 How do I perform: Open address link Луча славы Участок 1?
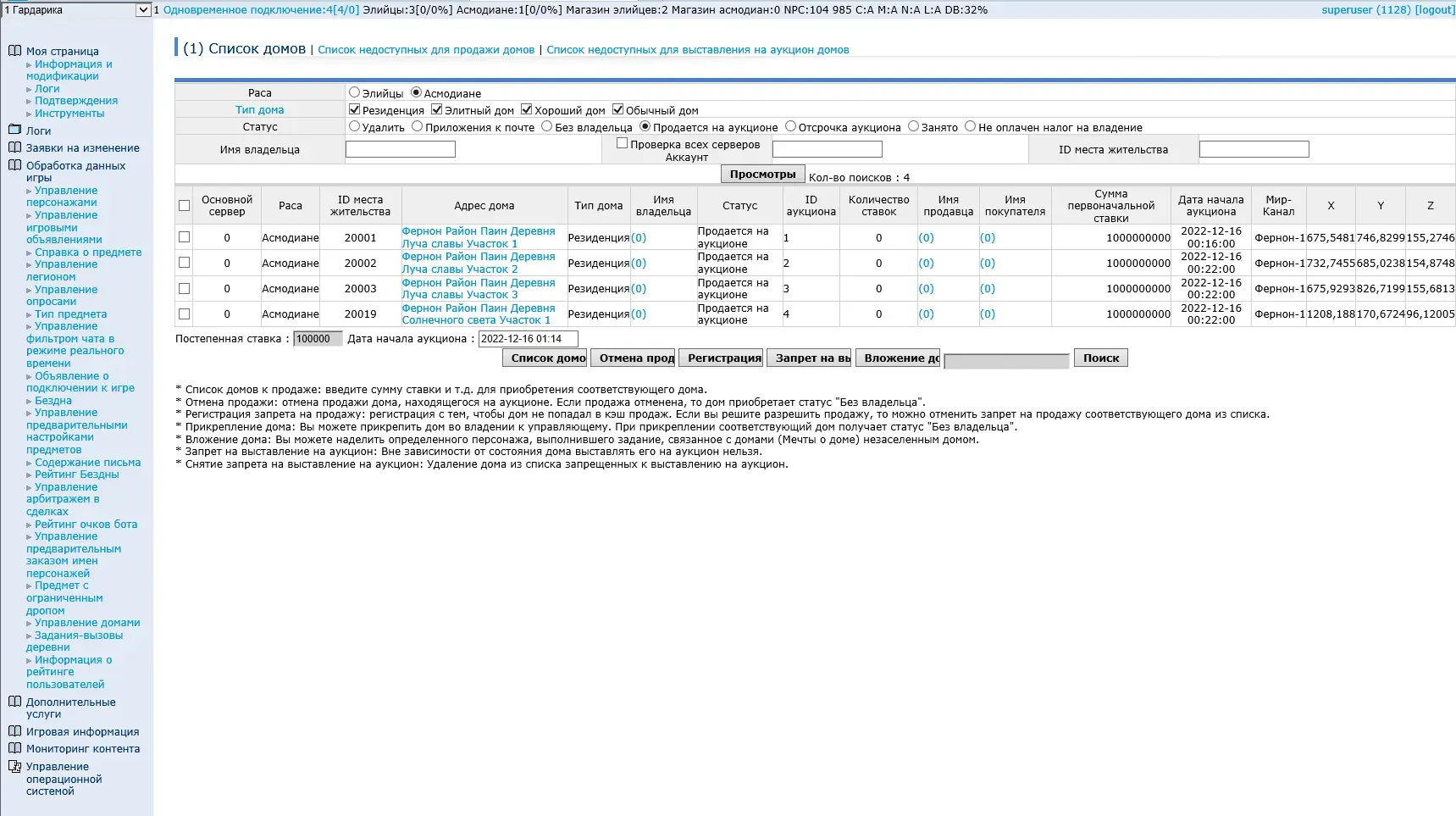pos(479,237)
